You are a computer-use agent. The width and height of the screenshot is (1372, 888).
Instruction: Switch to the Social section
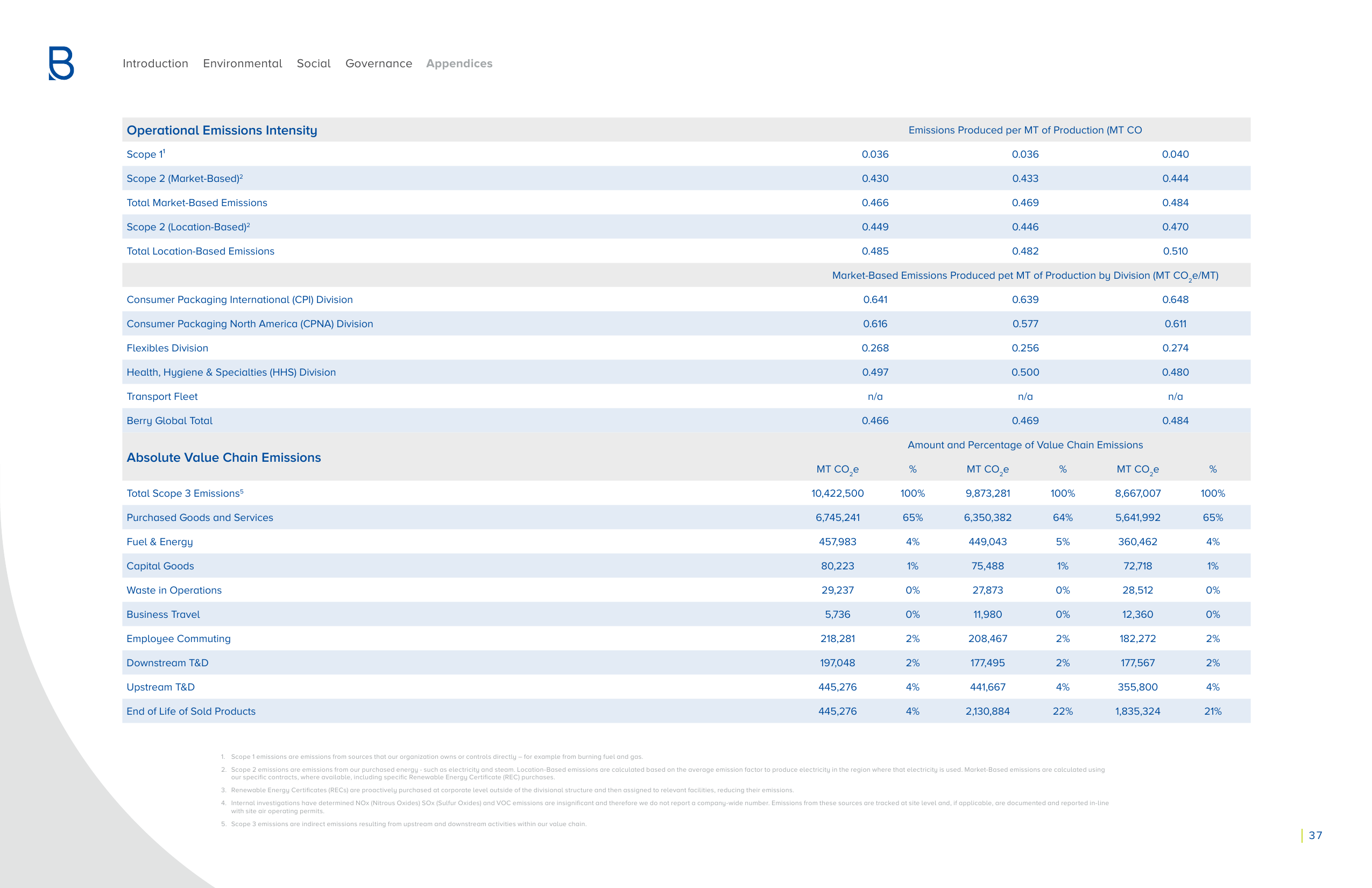[314, 64]
